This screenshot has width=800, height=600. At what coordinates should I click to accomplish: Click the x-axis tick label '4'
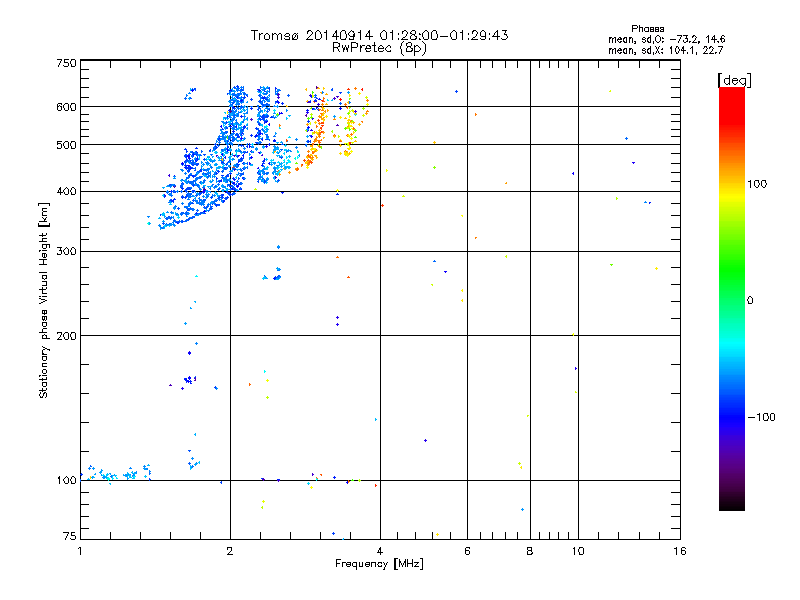click(380, 551)
